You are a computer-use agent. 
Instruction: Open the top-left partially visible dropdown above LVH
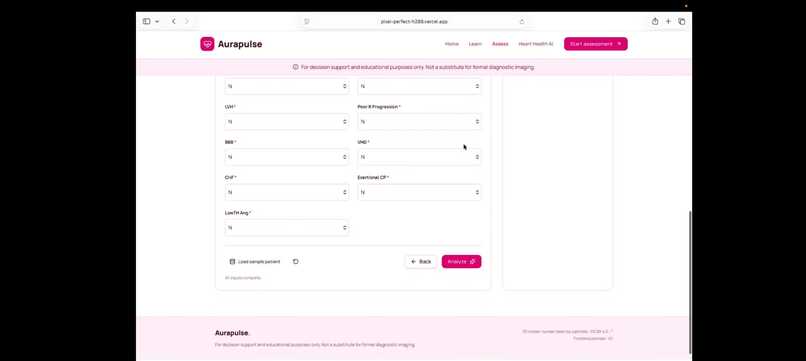(x=287, y=86)
